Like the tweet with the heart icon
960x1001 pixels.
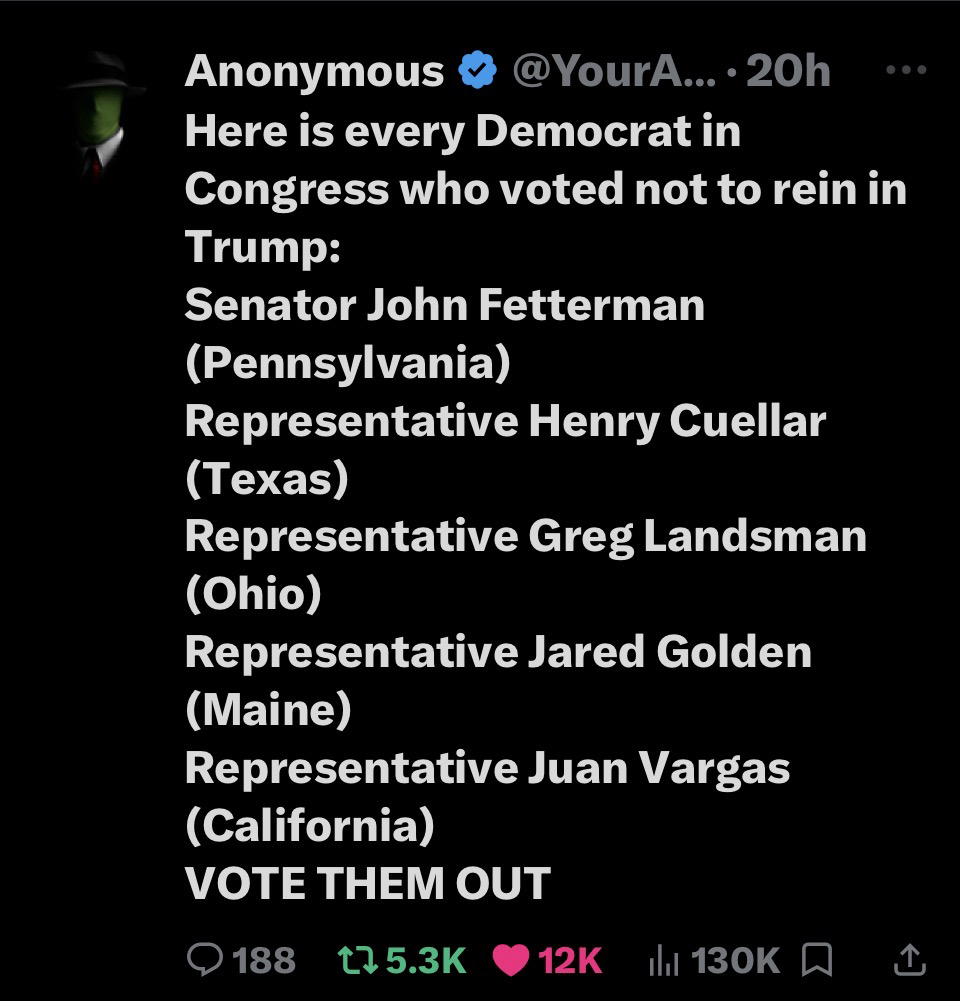tap(510, 960)
